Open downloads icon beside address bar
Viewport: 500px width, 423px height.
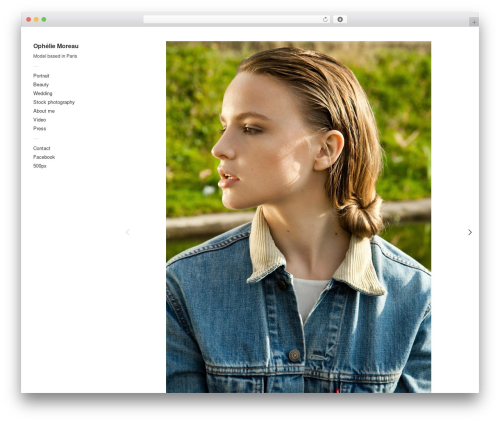pyautogui.click(x=340, y=19)
